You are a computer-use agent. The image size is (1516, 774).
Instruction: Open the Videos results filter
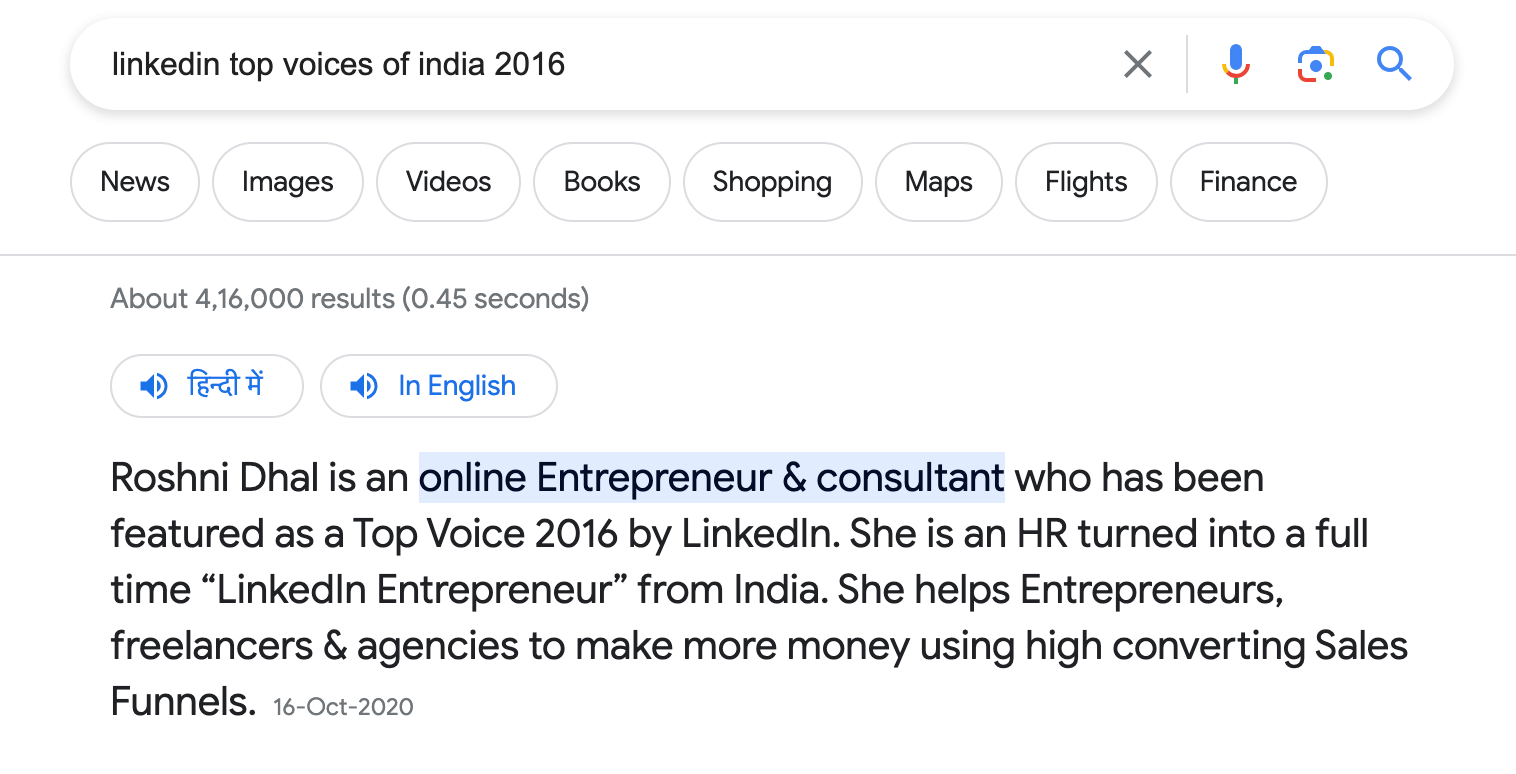448,182
